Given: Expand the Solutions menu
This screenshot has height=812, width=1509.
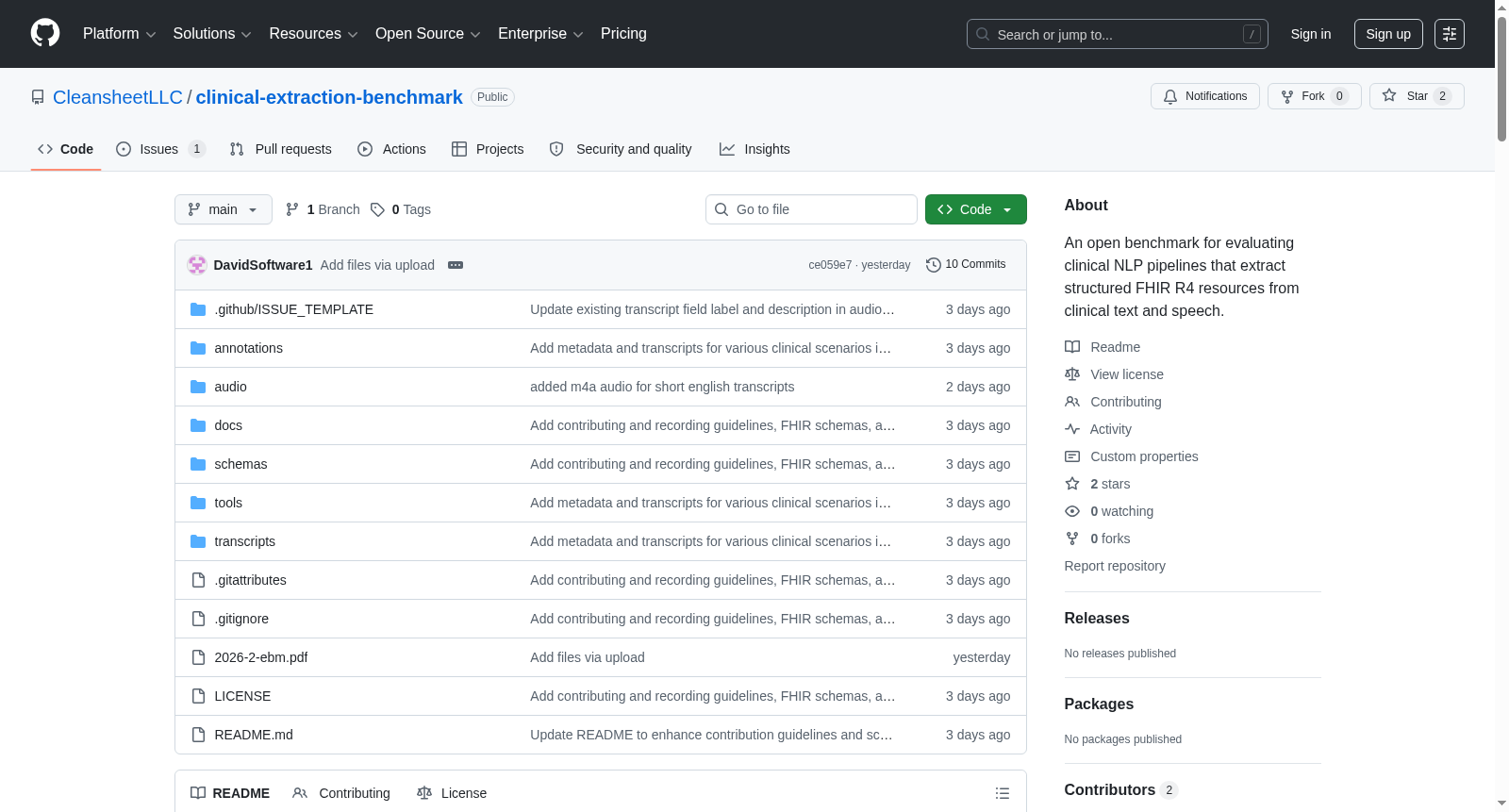Looking at the screenshot, I should (x=212, y=34).
